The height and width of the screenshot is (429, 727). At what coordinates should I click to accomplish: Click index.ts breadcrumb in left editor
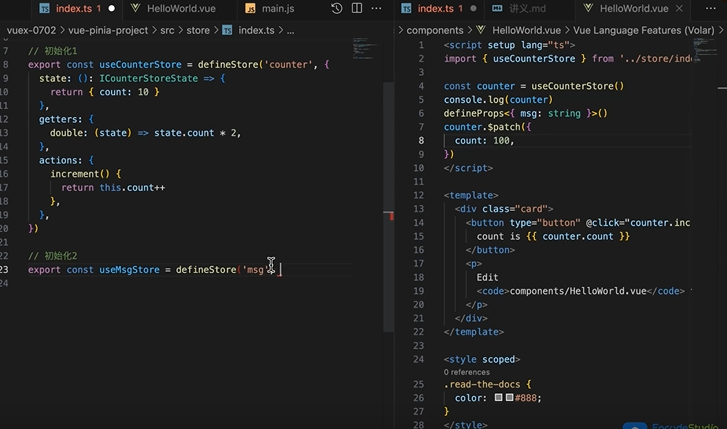point(256,30)
